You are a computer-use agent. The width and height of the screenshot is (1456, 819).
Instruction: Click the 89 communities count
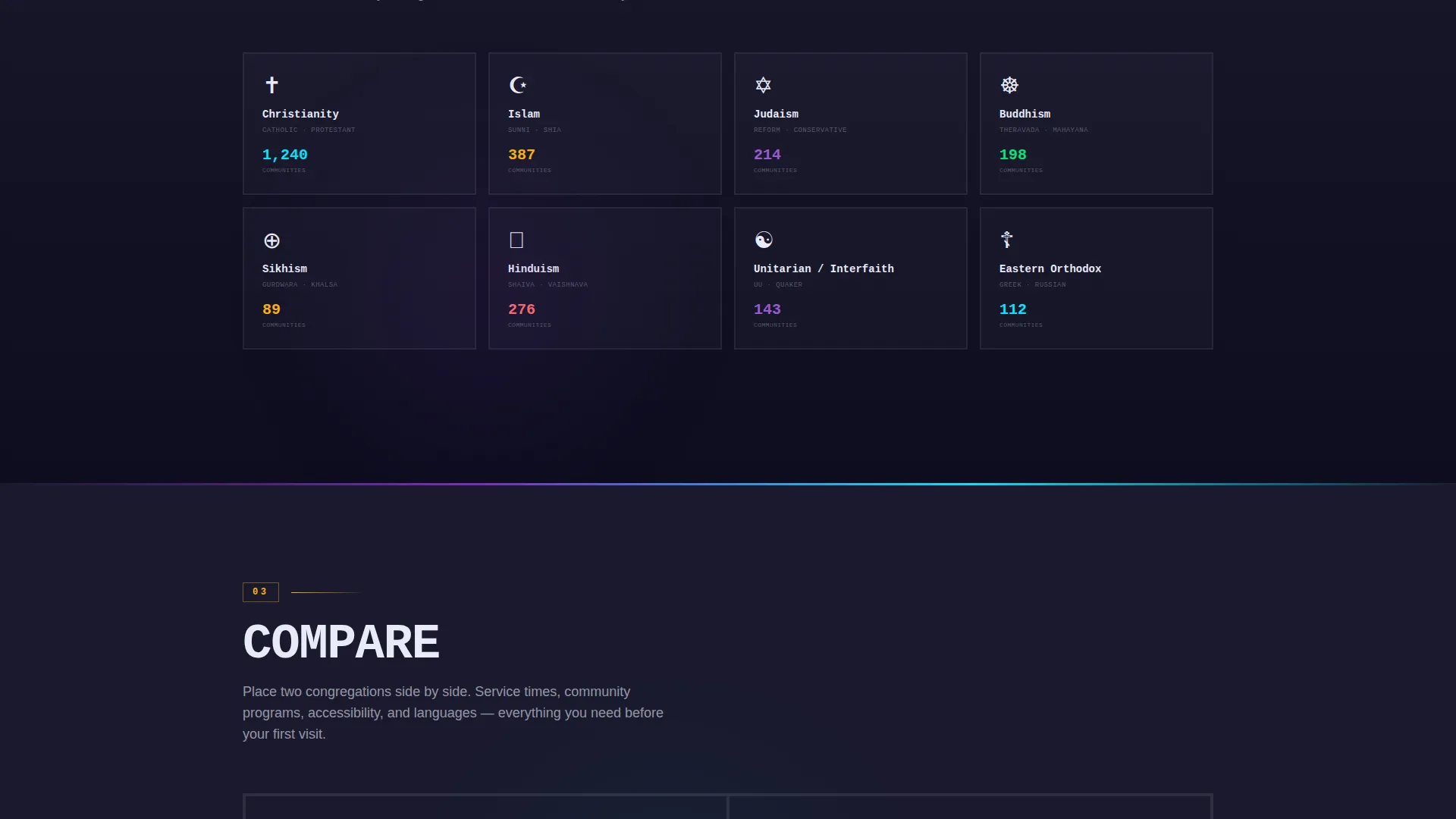[271, 309]
